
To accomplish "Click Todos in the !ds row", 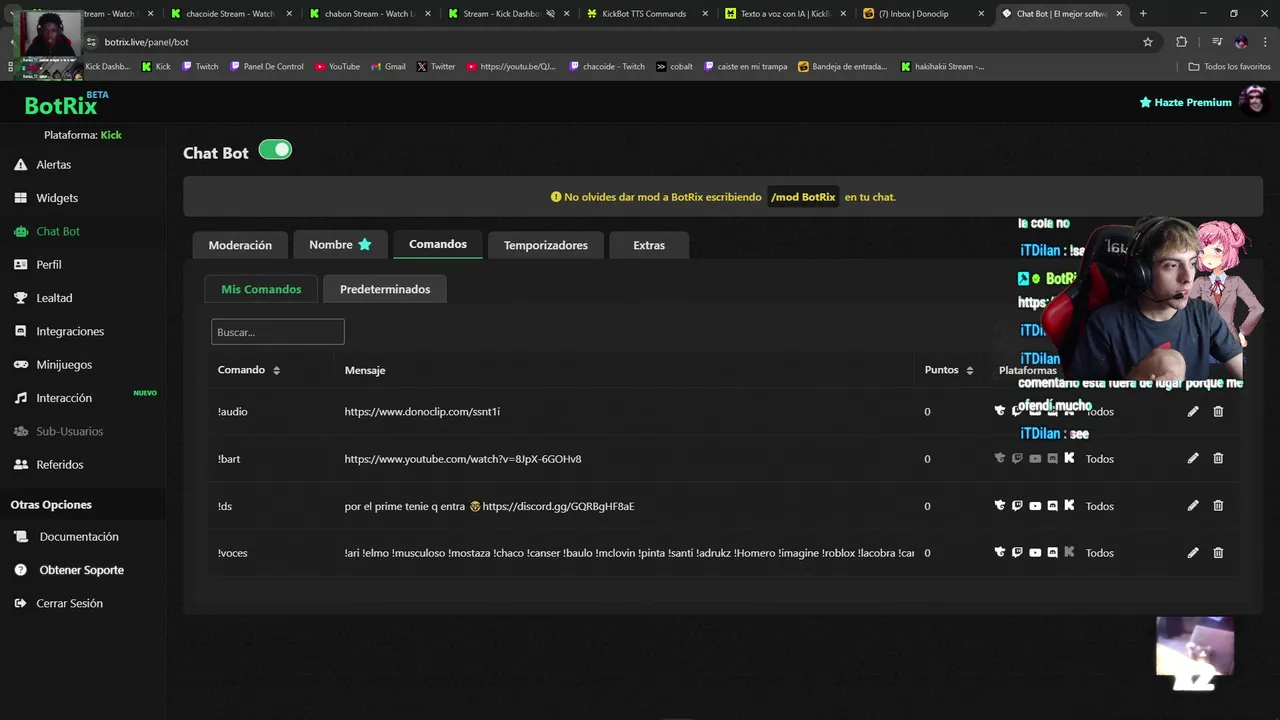I will click(1100, 506).
